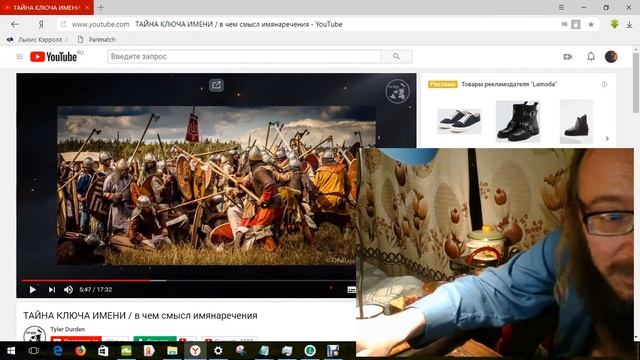This screenshot has width=640, height=360.
Task: Advance the Lamoda ad carousel arrow
Action: point(607,139)
